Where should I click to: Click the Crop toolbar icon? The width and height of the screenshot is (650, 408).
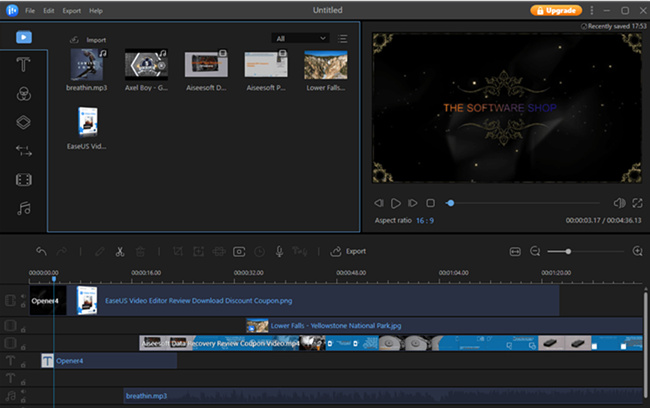tap(178, 251)
